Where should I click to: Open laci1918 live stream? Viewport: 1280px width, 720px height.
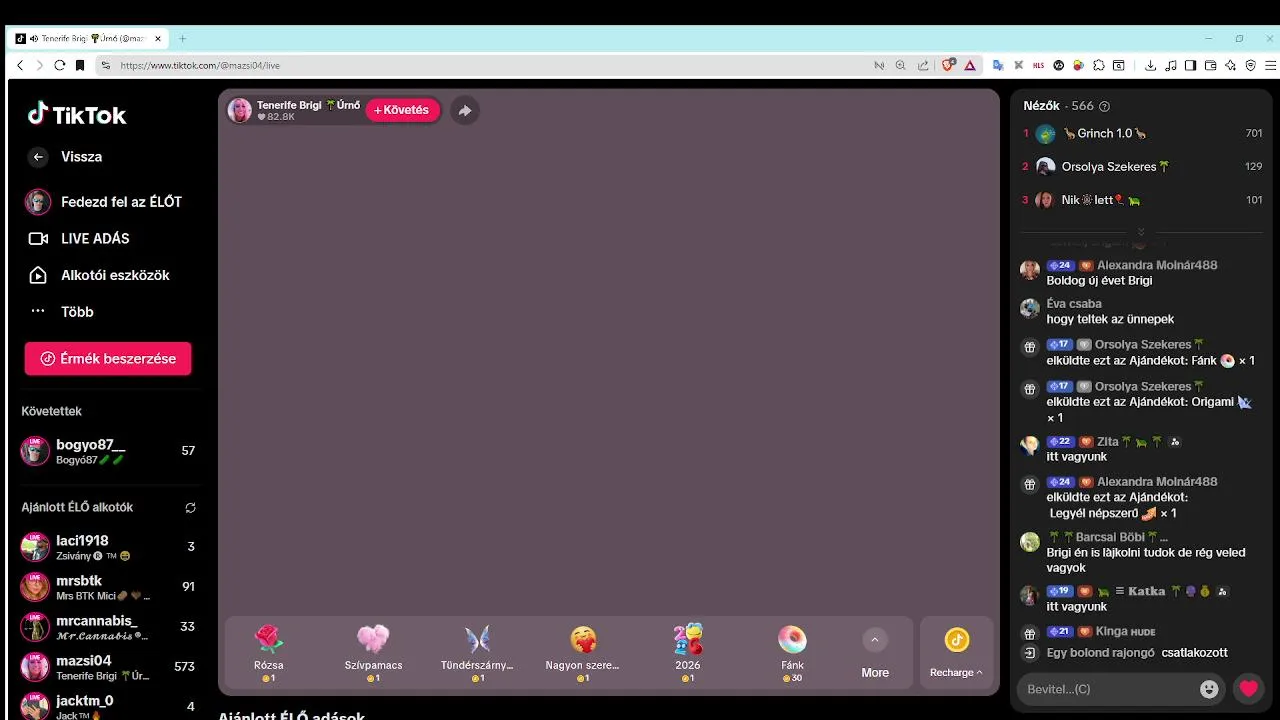coord(108,547)
